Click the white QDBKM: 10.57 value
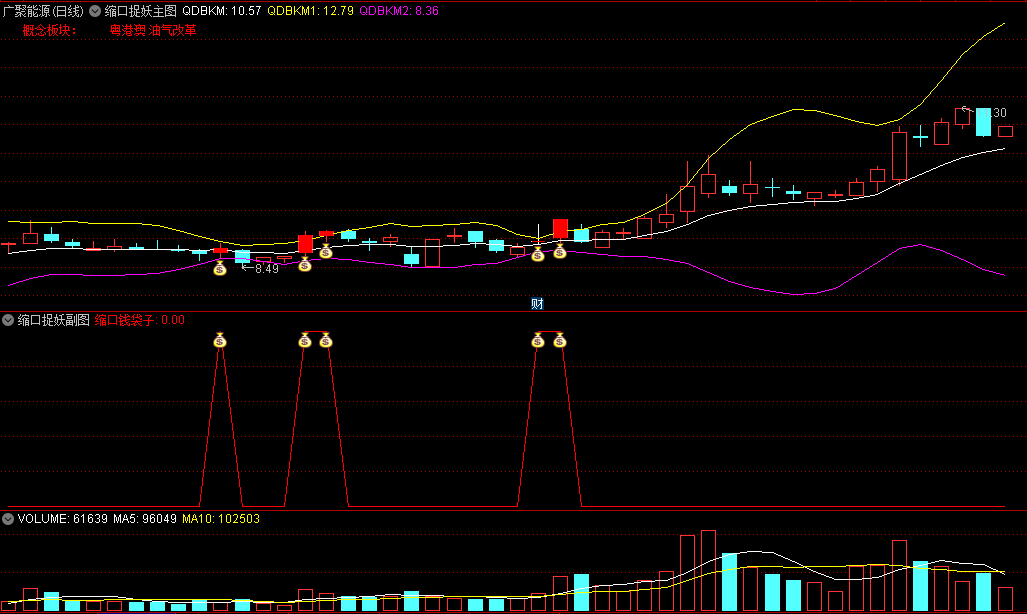The width and height of the screenshot is (1027, 614). (221, 11)
